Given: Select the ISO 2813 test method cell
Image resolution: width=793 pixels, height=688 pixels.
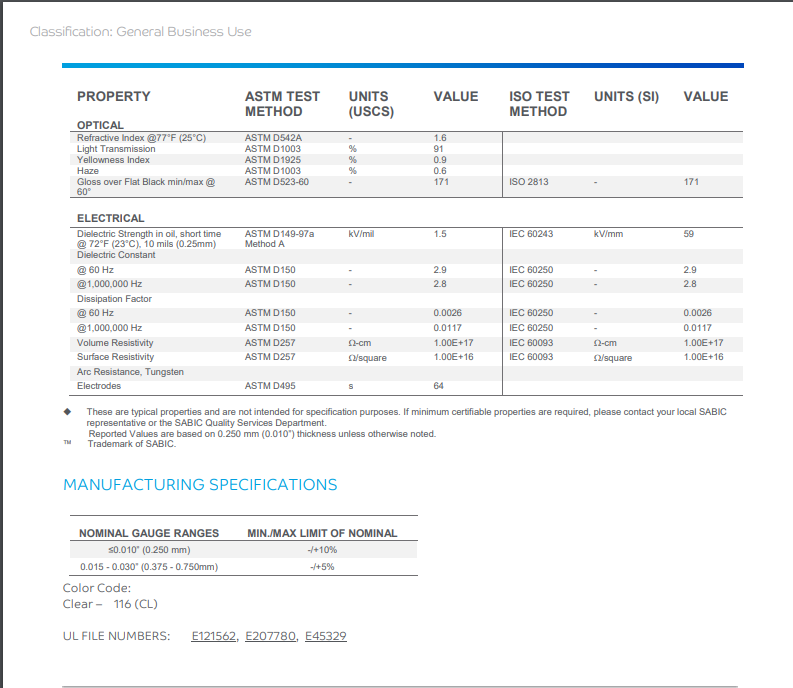Looking at the screenshot, I should coord(529,182).
